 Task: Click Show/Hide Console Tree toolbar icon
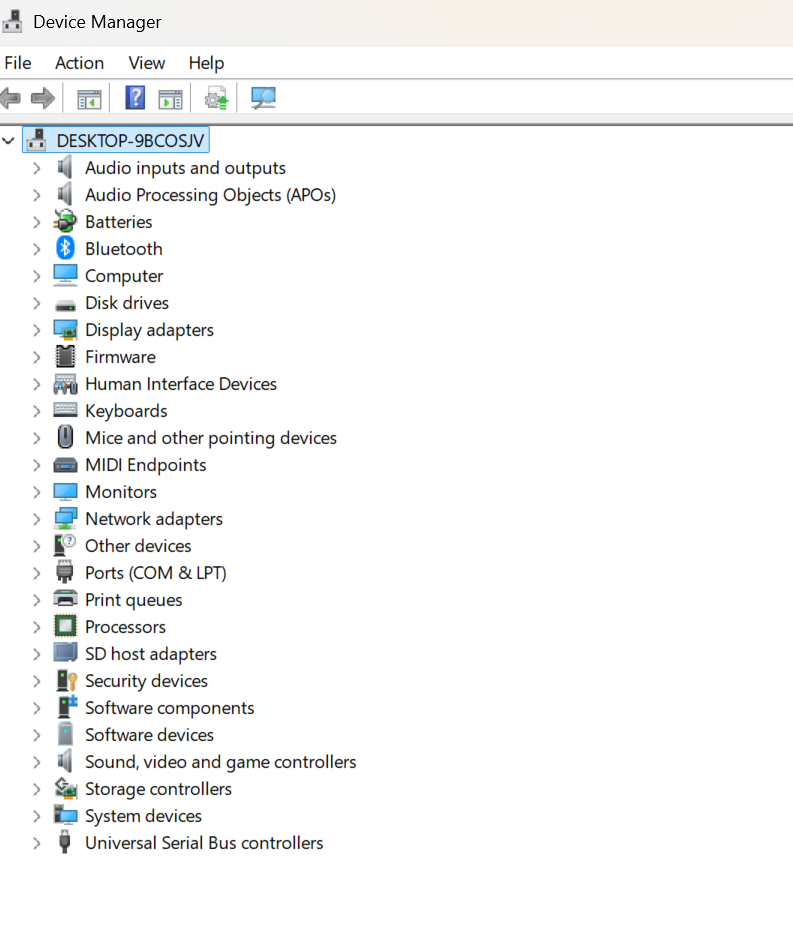pyautogui.click(x=89, y=98)
